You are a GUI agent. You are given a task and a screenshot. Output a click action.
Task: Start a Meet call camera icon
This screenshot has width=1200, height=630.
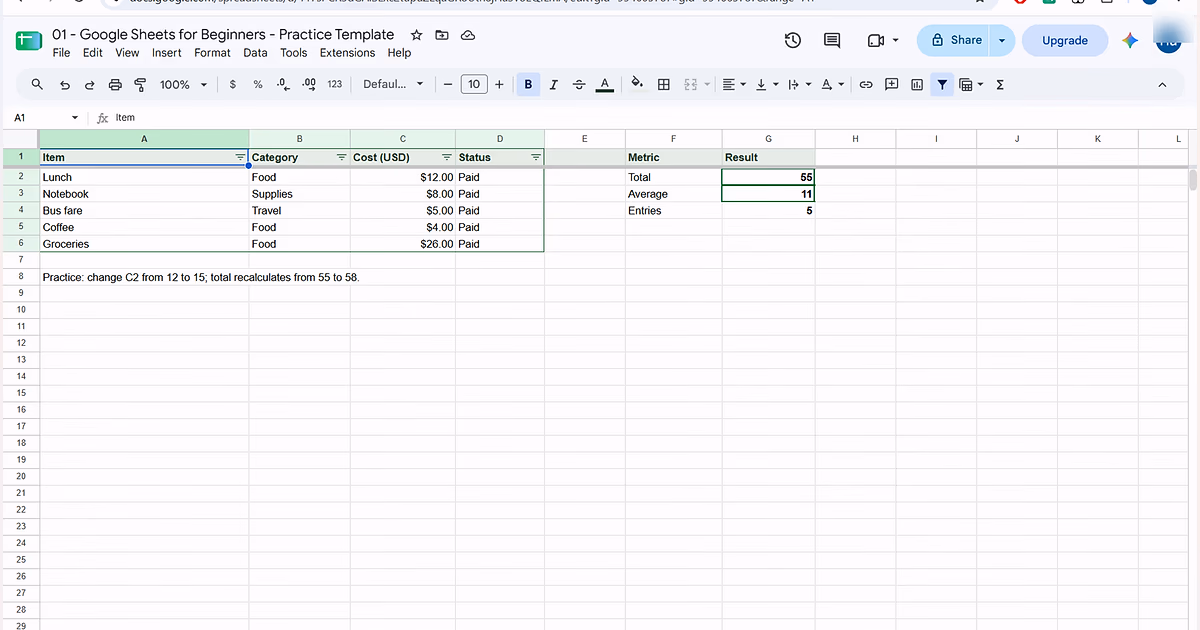tap(876, 40)
